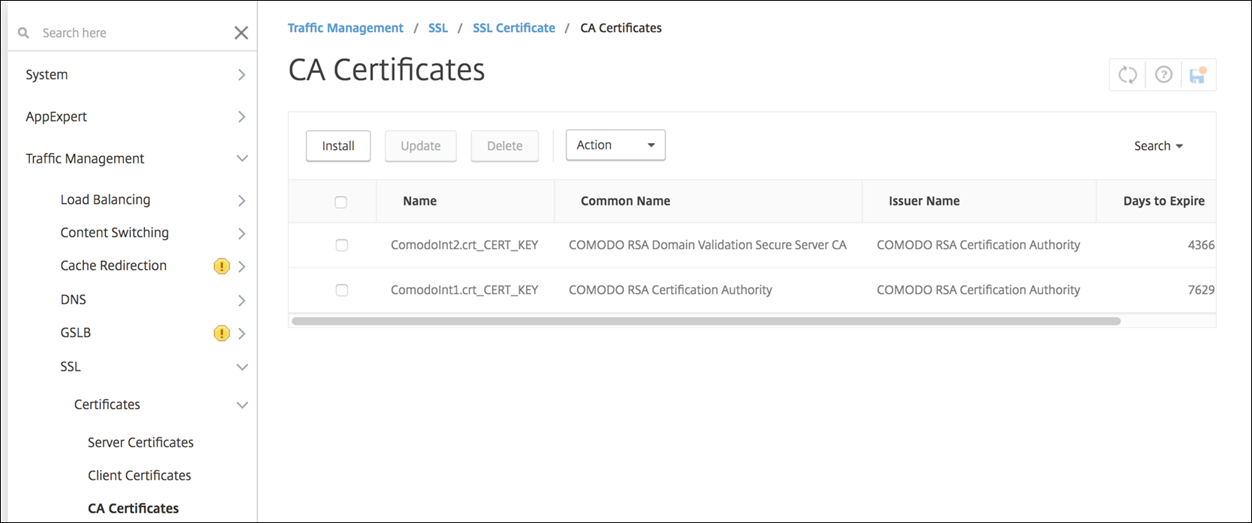Image resolution: width=1252 pixels, height=523 pixels.
Task: Click the save configuration floppy icon
Action: pyautogui.click(x=1197, y=75)
